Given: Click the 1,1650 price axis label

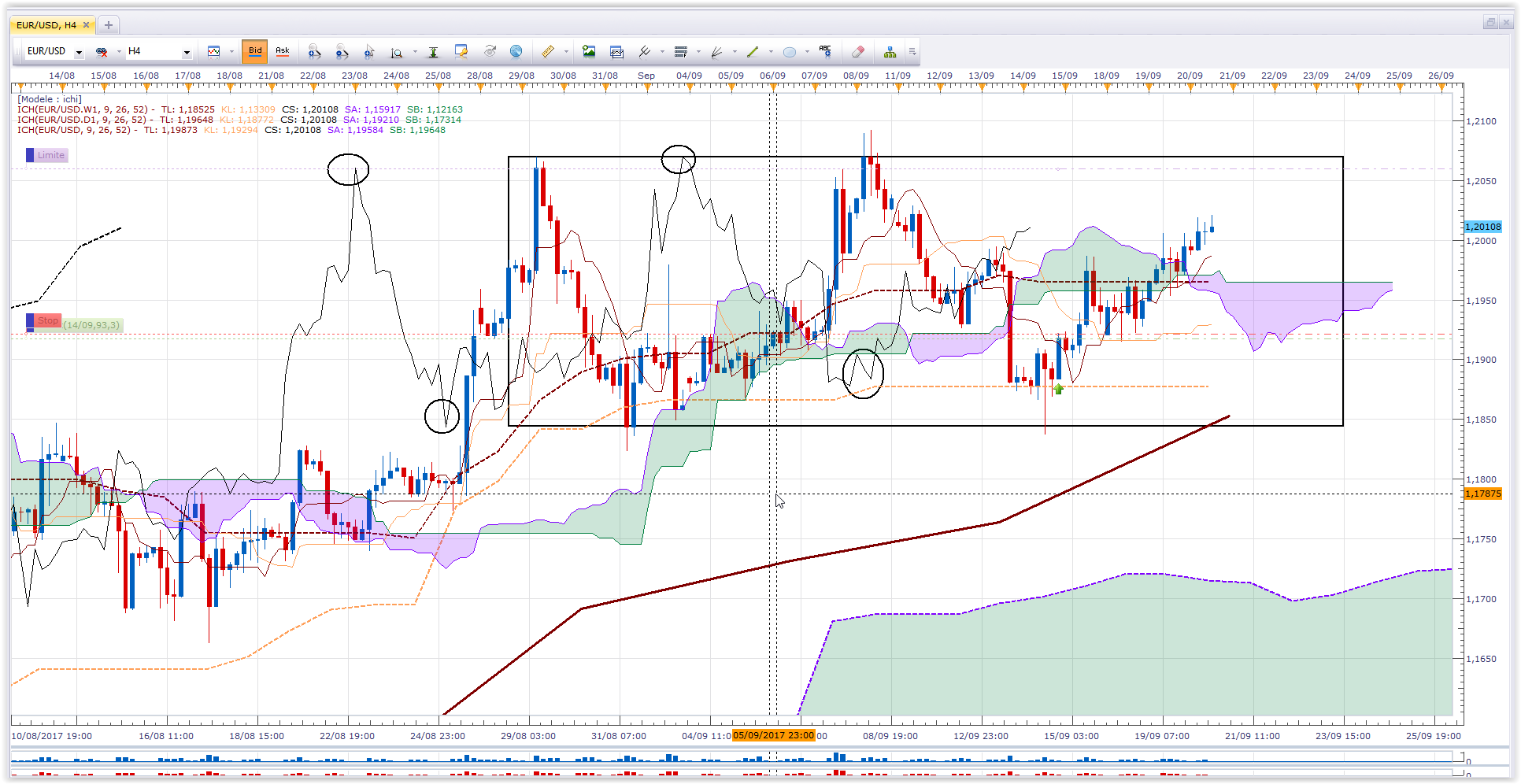Looking at the screenshot, I should 1482,659.
